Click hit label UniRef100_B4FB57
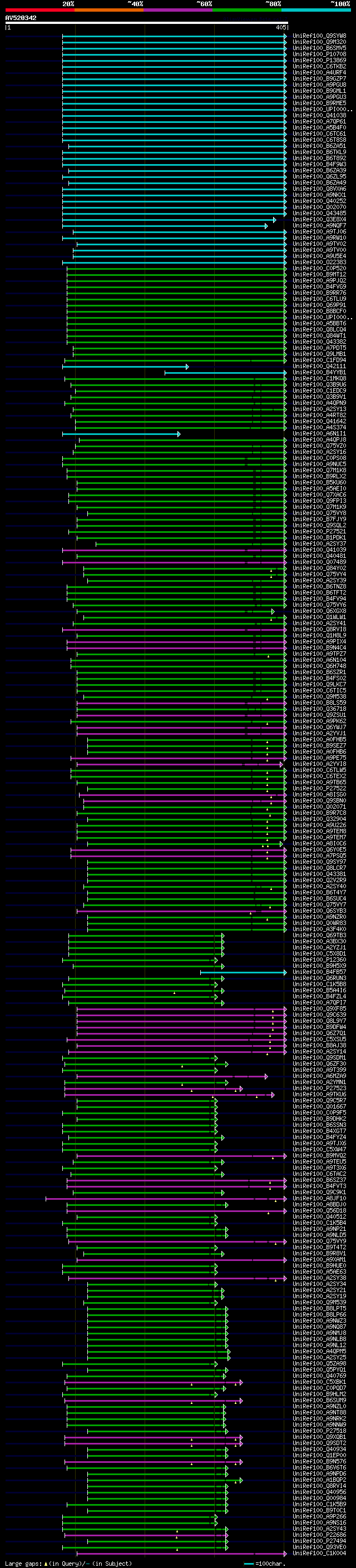The width and height of the screenshot is (356, 1568). point(319,972)
